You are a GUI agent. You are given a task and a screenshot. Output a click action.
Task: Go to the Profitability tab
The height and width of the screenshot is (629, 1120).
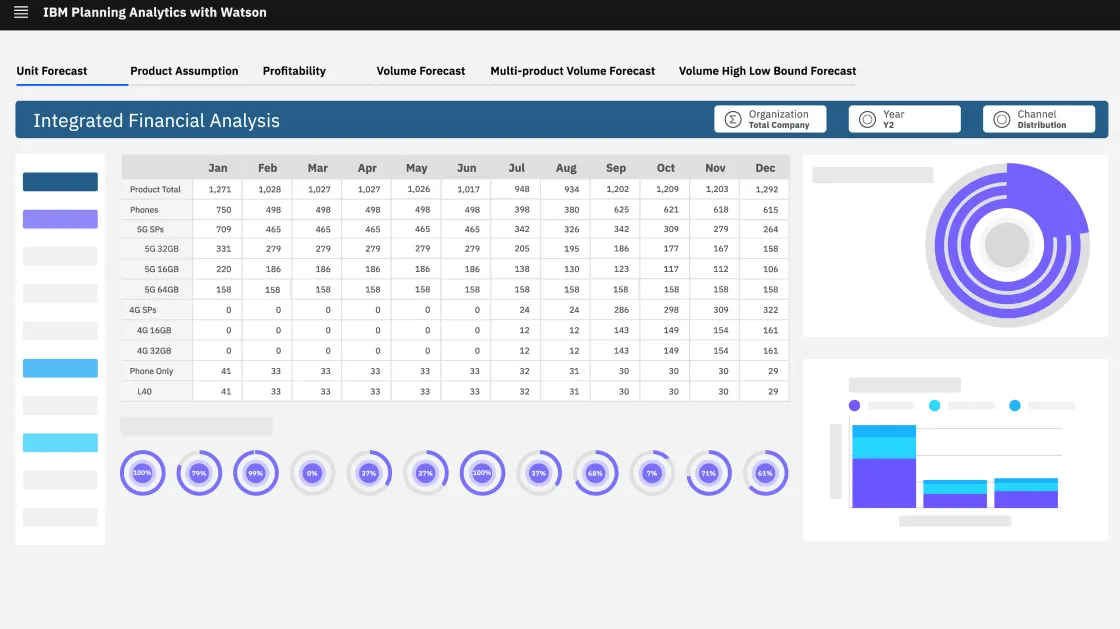[294, 71]
